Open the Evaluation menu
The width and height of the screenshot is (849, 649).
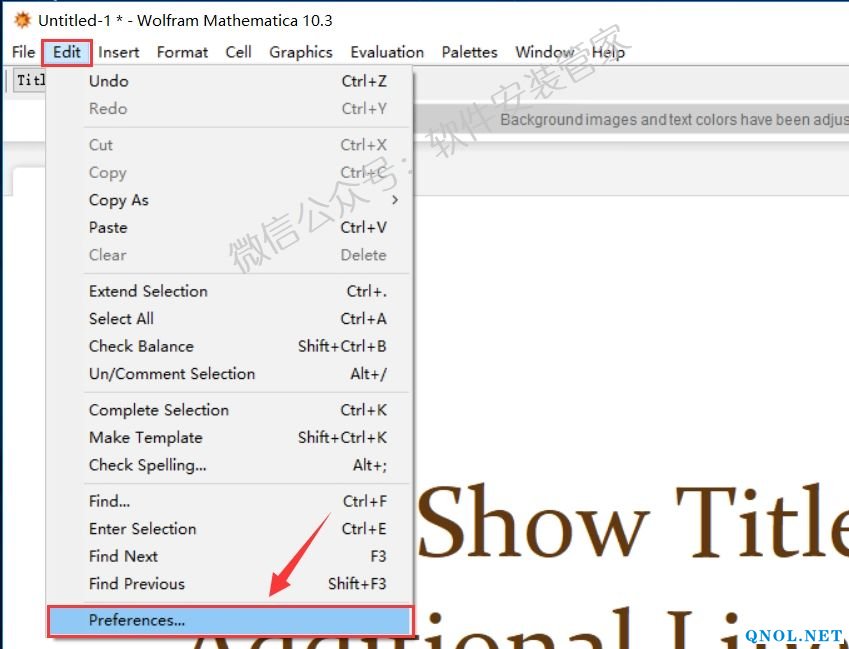click(387, 52)
